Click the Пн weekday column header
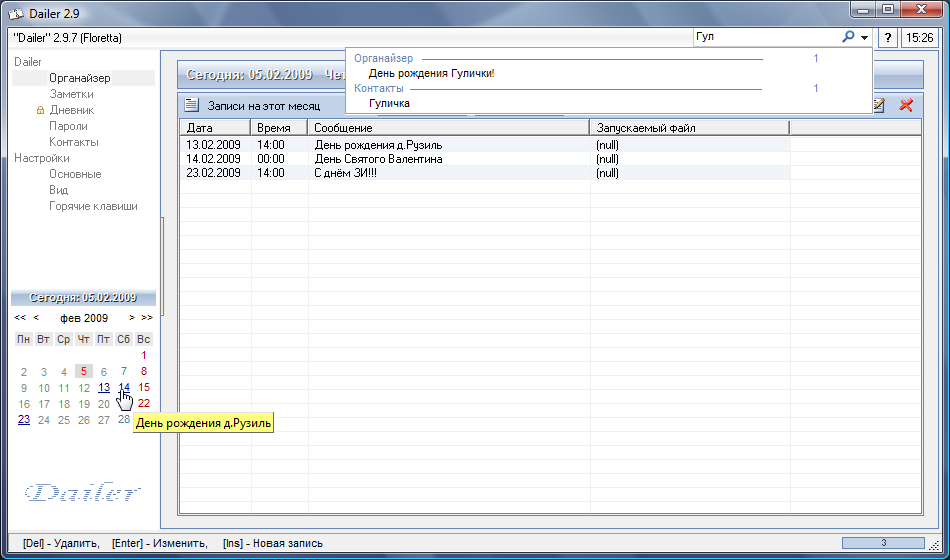 click(24, 339)
